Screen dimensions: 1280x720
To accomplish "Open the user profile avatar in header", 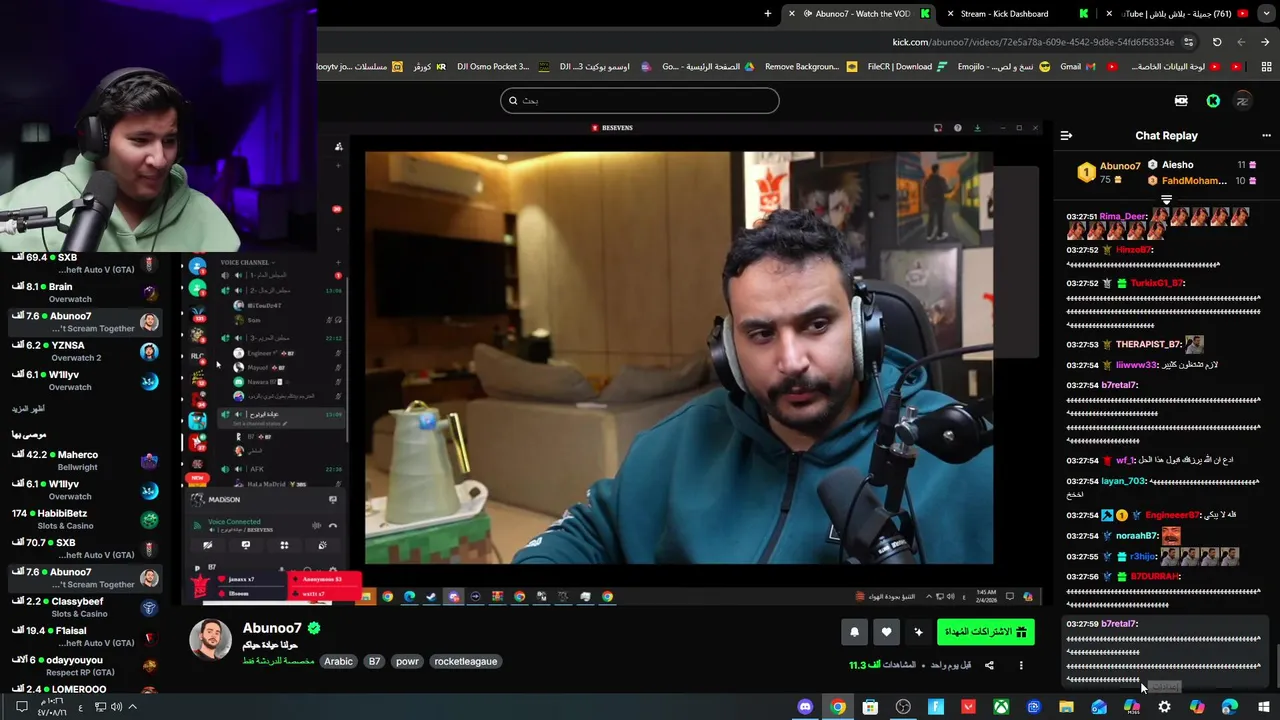I will click(1243, 101).
